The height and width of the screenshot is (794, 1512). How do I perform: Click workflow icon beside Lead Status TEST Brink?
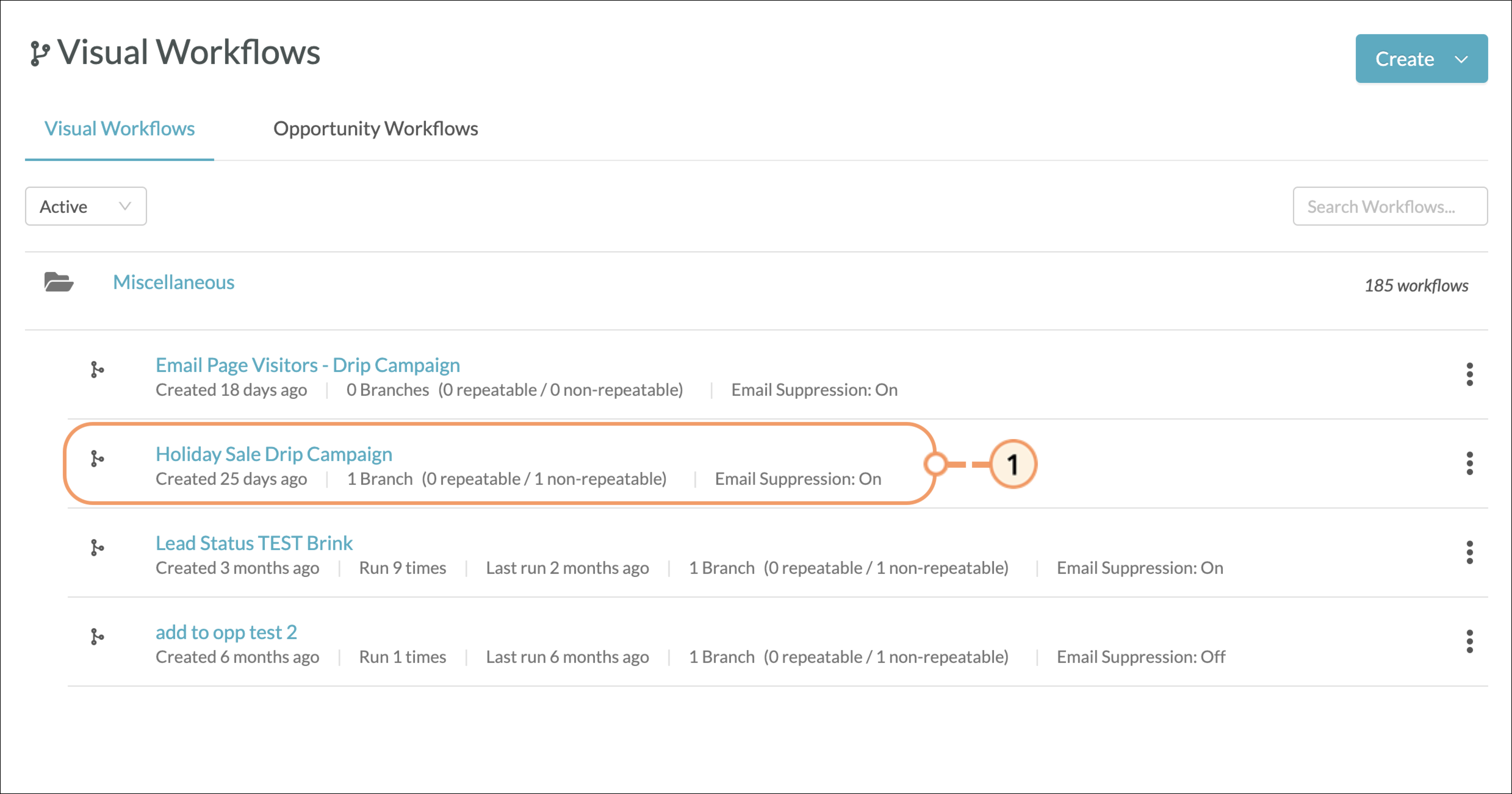(x=97, y=548)
